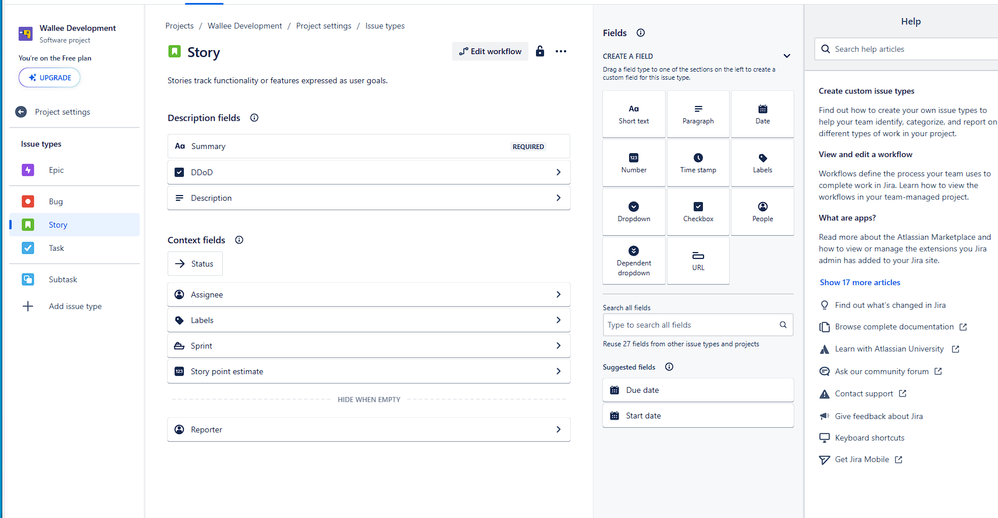Open Contact support link
The width and height of the screenshot is (998, 518).
pyautogui.click(x=864, y=394)
